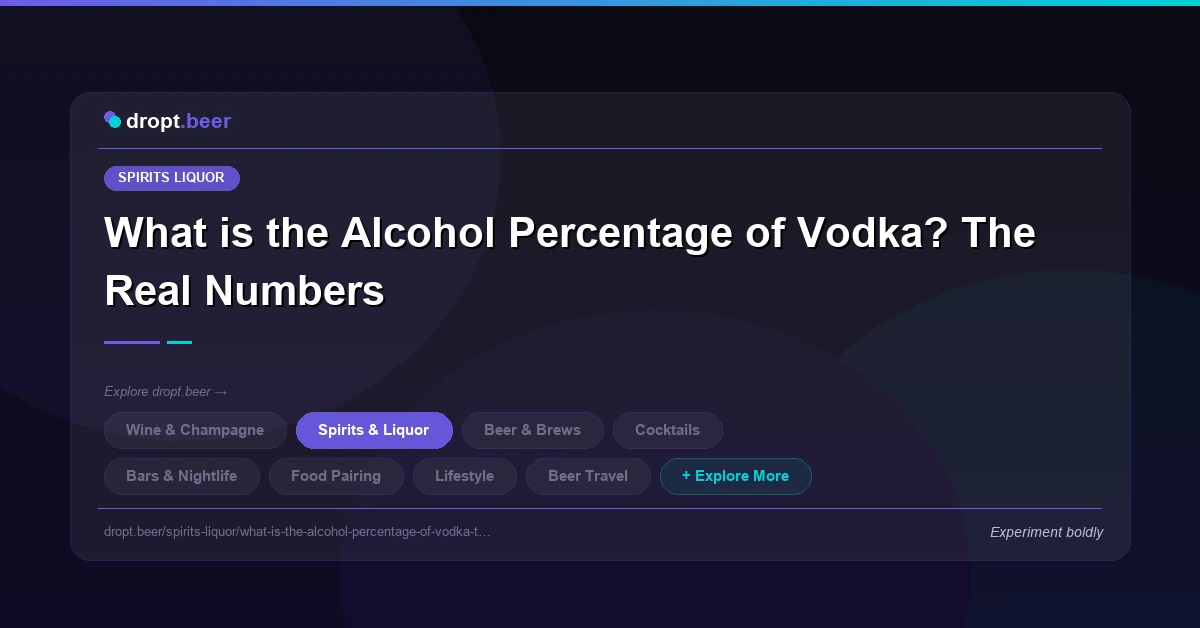Follow the Explore dropt.beer arrow link
Screen dimensions: 1200x628
[166, 392]
